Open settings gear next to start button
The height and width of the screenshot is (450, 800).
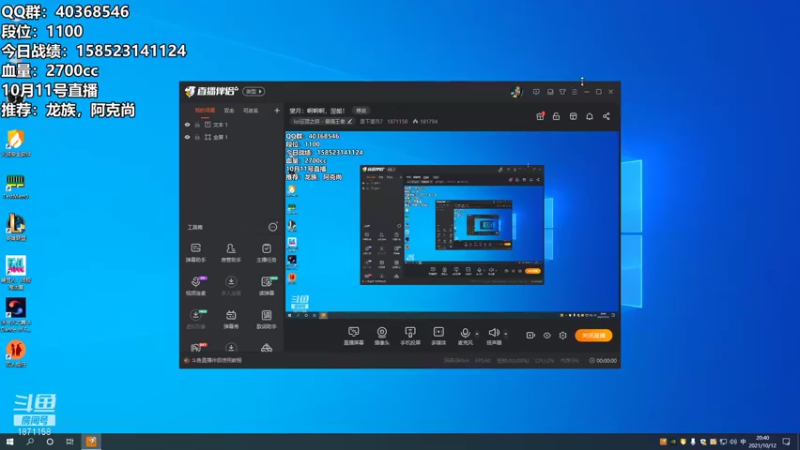pos(563,335)
